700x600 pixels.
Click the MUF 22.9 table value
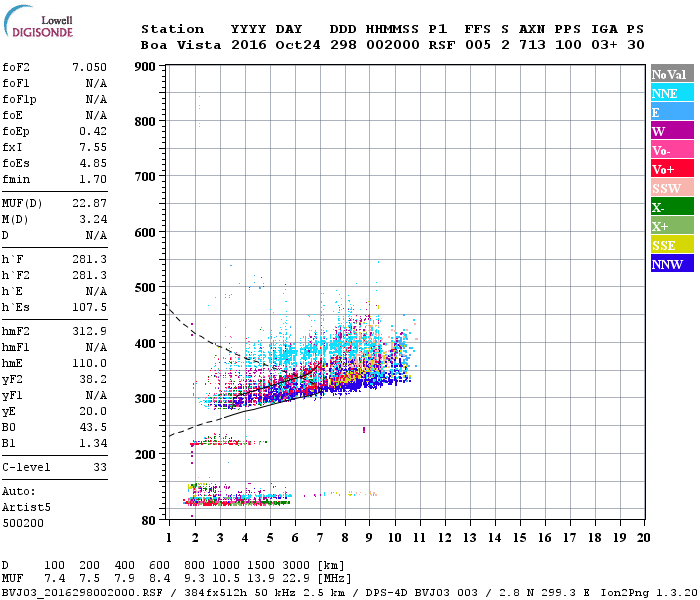click(x=296, y=579)
